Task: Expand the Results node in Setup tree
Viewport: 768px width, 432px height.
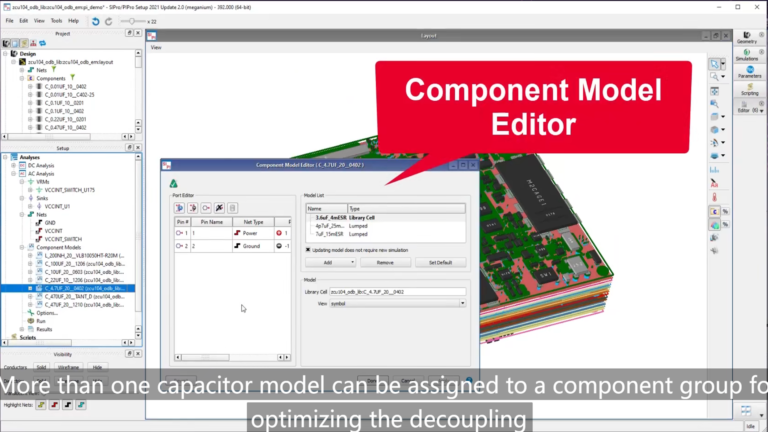Action: pyautogui.click(x=22, y=329)
